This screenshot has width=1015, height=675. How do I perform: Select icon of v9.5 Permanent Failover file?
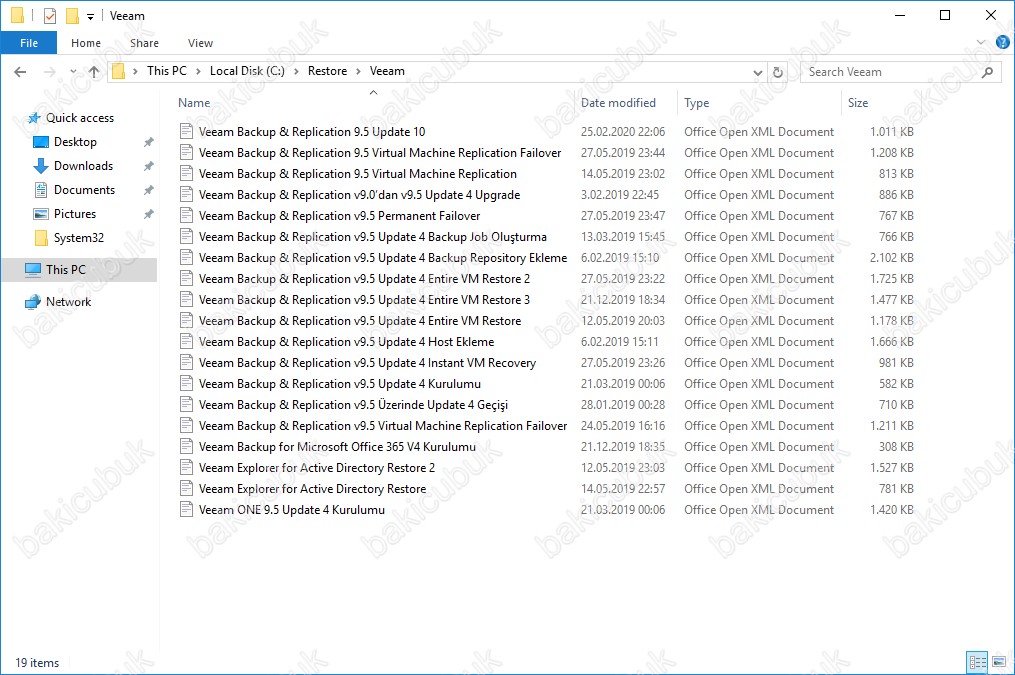tap(186, 216)
